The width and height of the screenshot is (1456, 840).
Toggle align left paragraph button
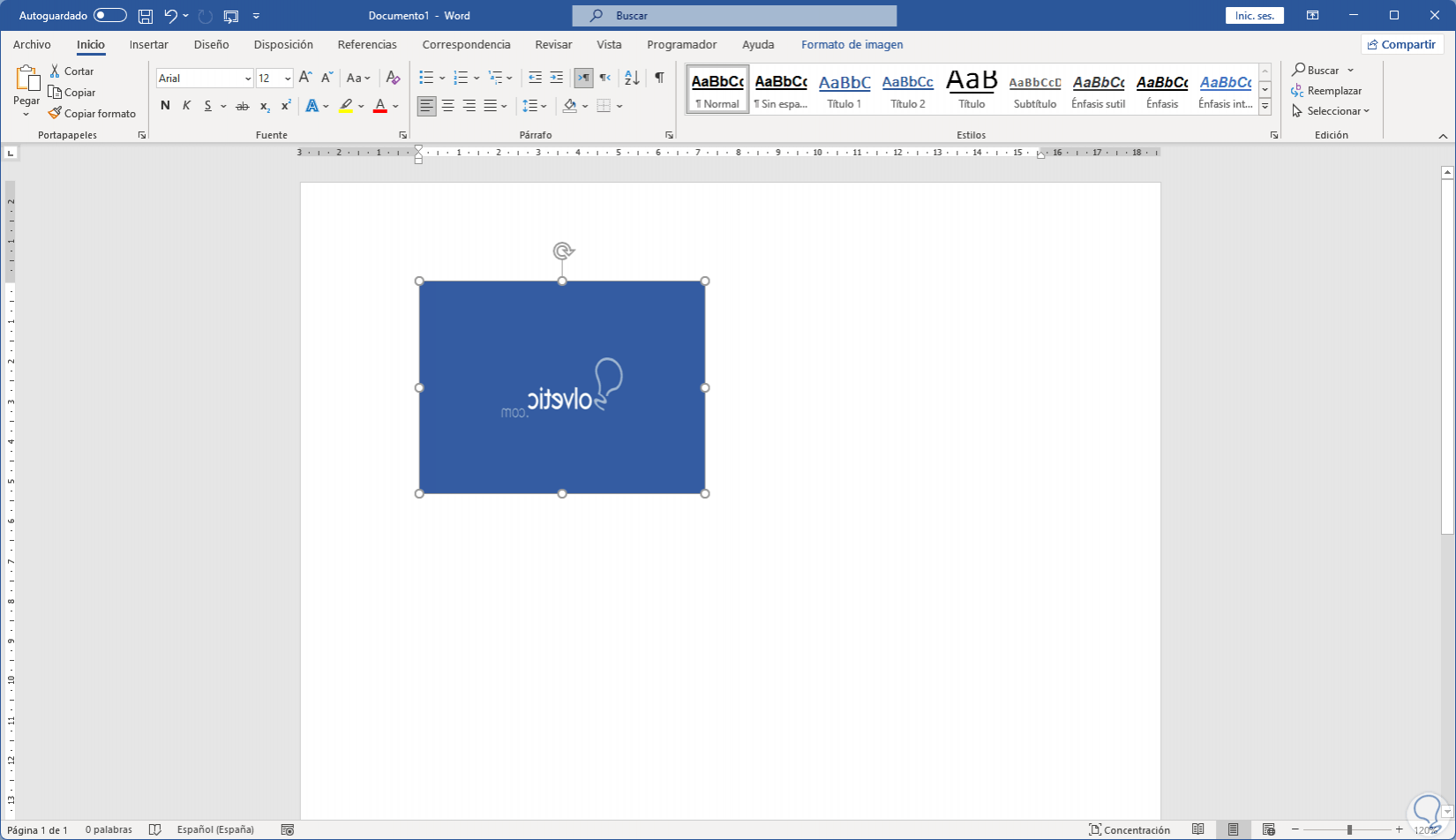(x=426, y=106)
